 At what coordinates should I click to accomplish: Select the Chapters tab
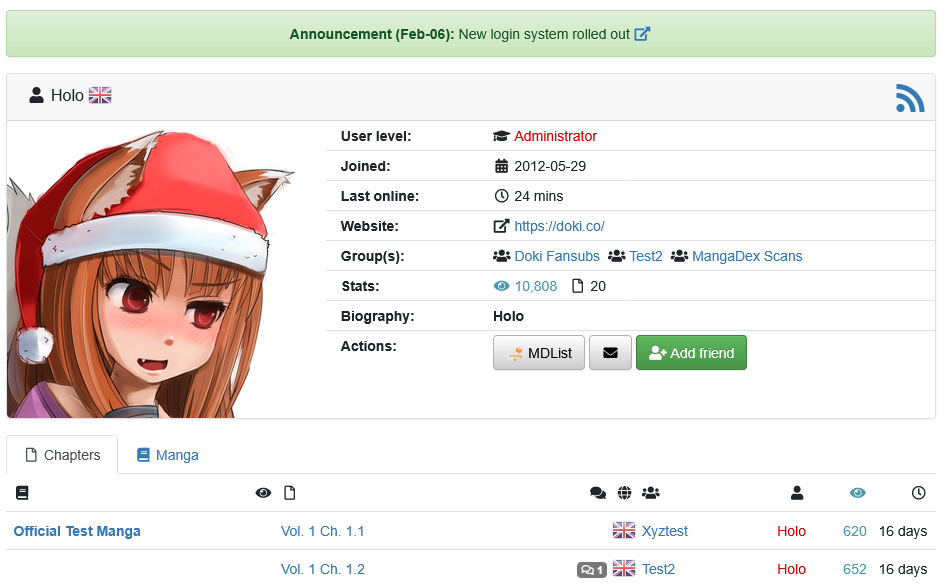(62, 455)
